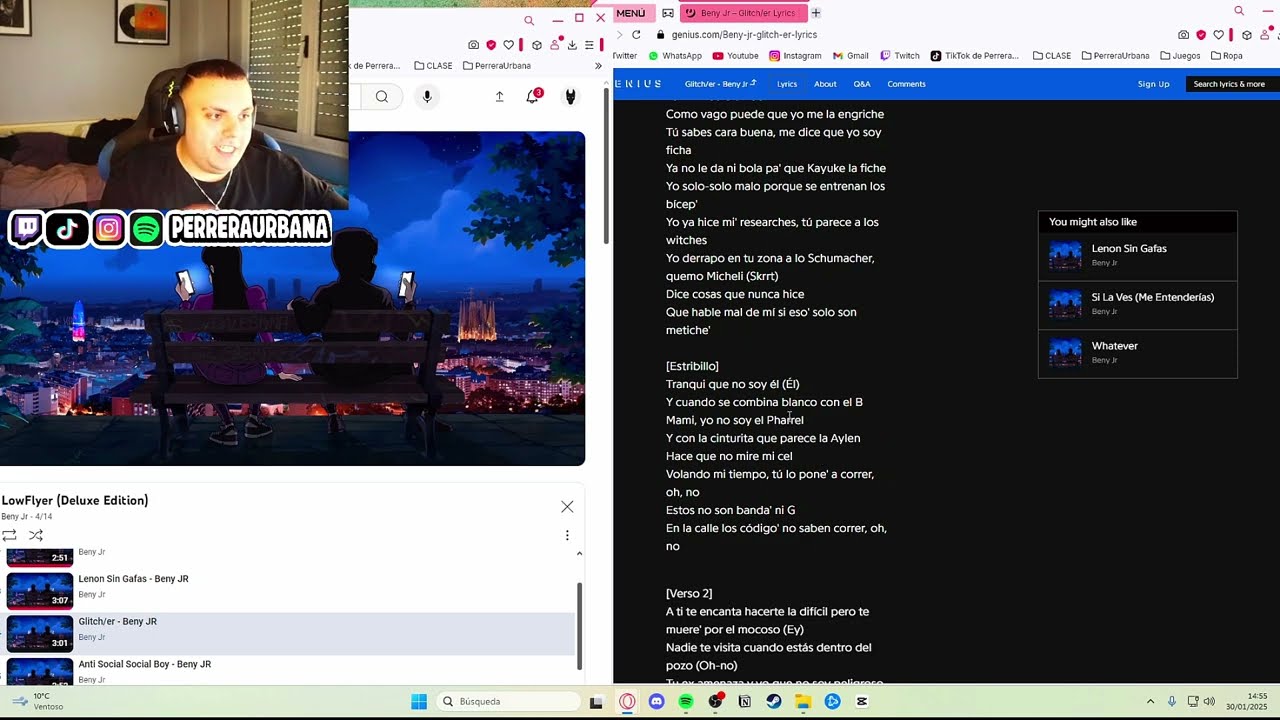
Task: Click the playlist panel scrollbar
Action: pyautogui.click(x=579, y=625)
